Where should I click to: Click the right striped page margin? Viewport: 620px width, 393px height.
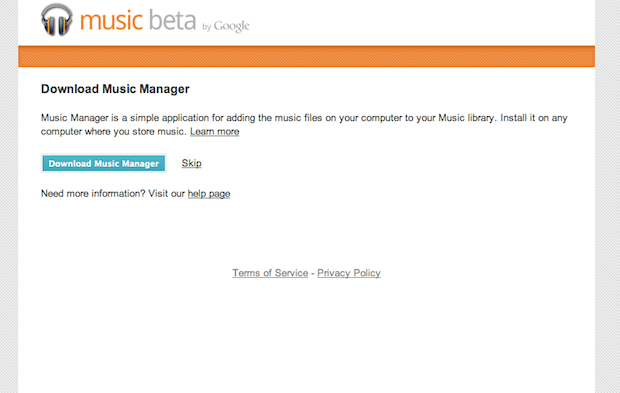607,196
